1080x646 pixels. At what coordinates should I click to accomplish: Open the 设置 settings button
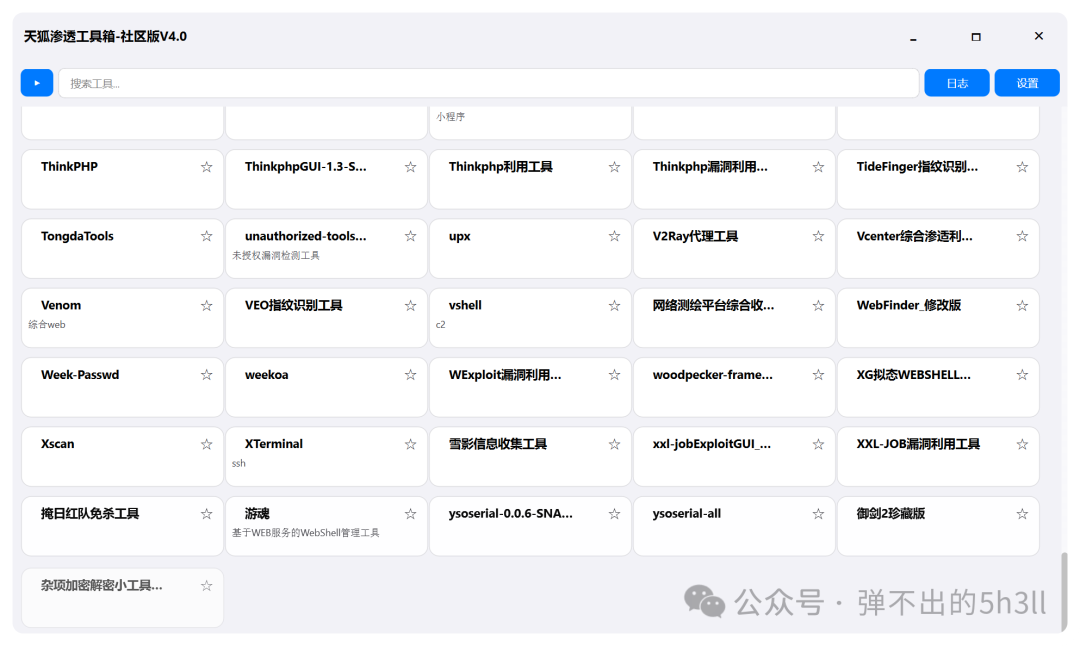pyautogui.click(x=1027, y=83)
